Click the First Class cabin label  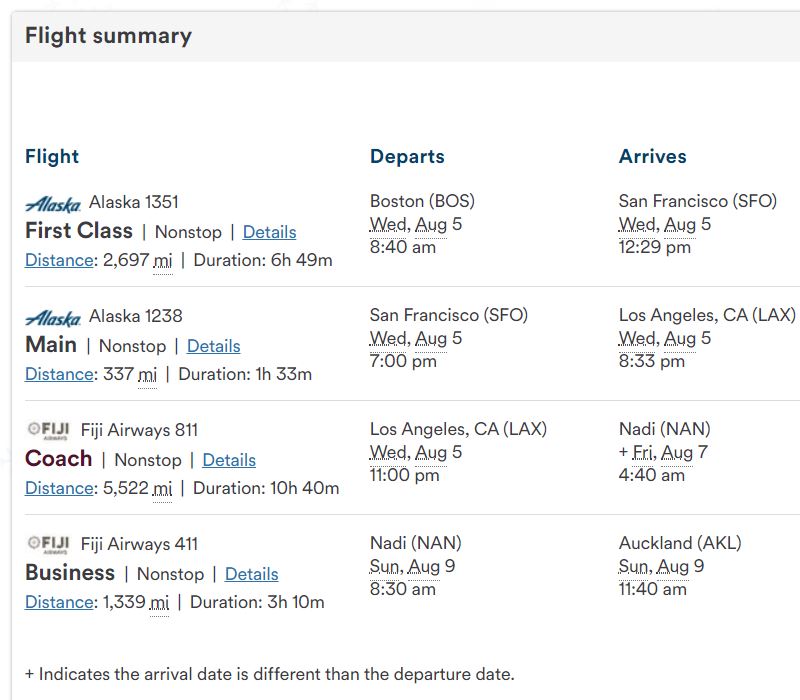(79, 231)
